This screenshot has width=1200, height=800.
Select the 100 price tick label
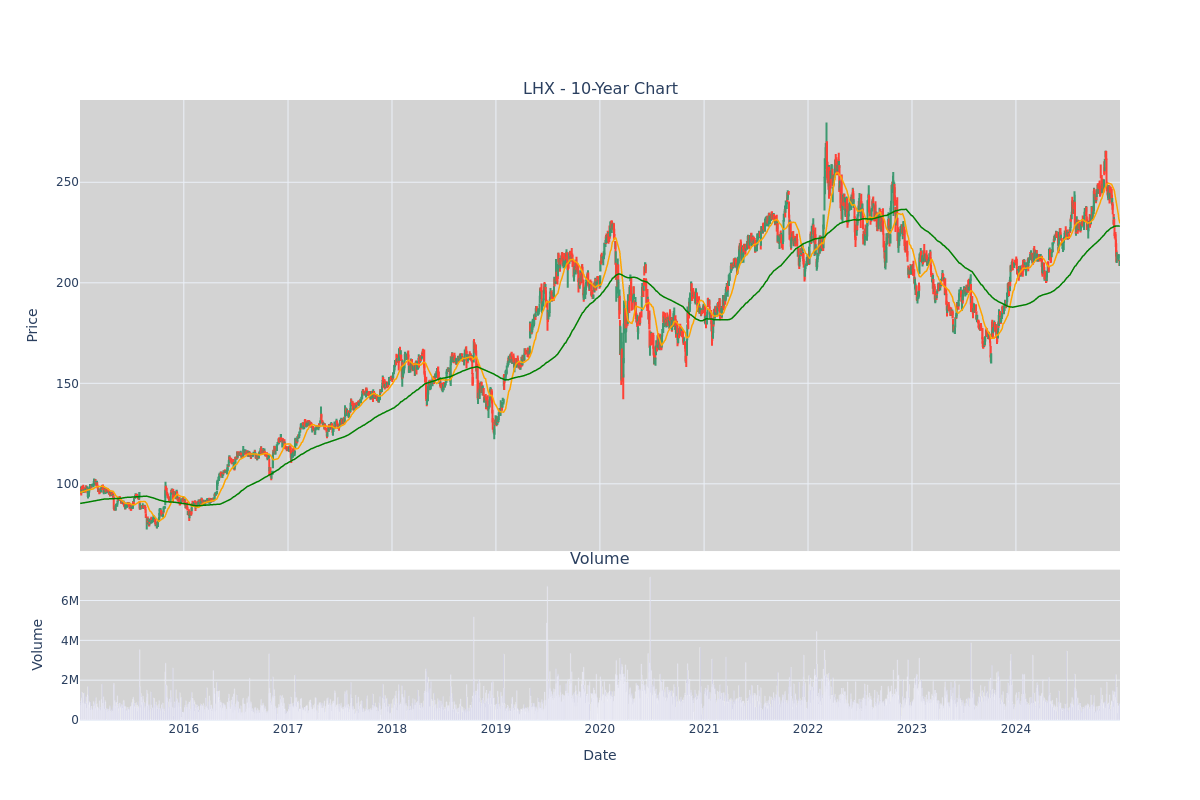coord(67,484)
